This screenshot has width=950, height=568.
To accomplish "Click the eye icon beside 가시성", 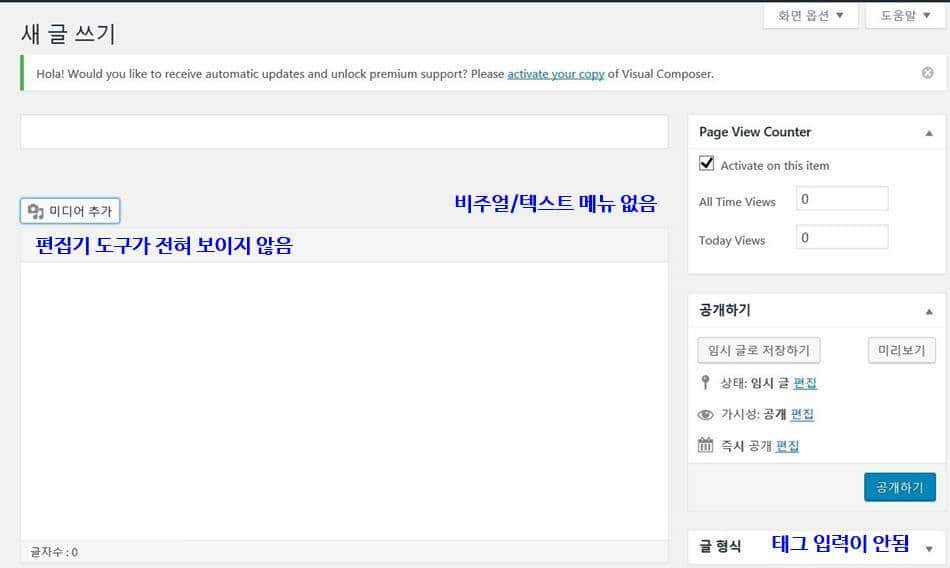I will 705,415.
